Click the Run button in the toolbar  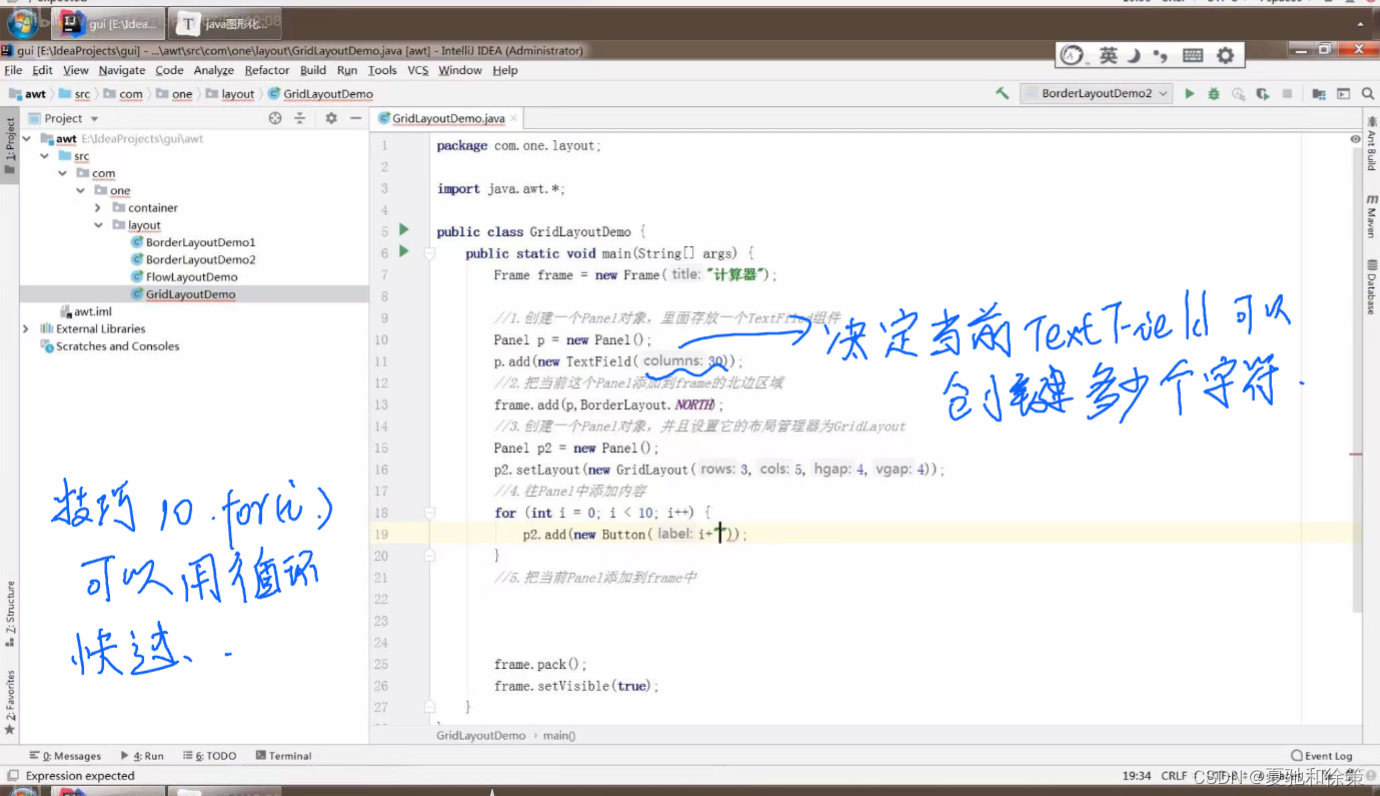pos(1189,93)
